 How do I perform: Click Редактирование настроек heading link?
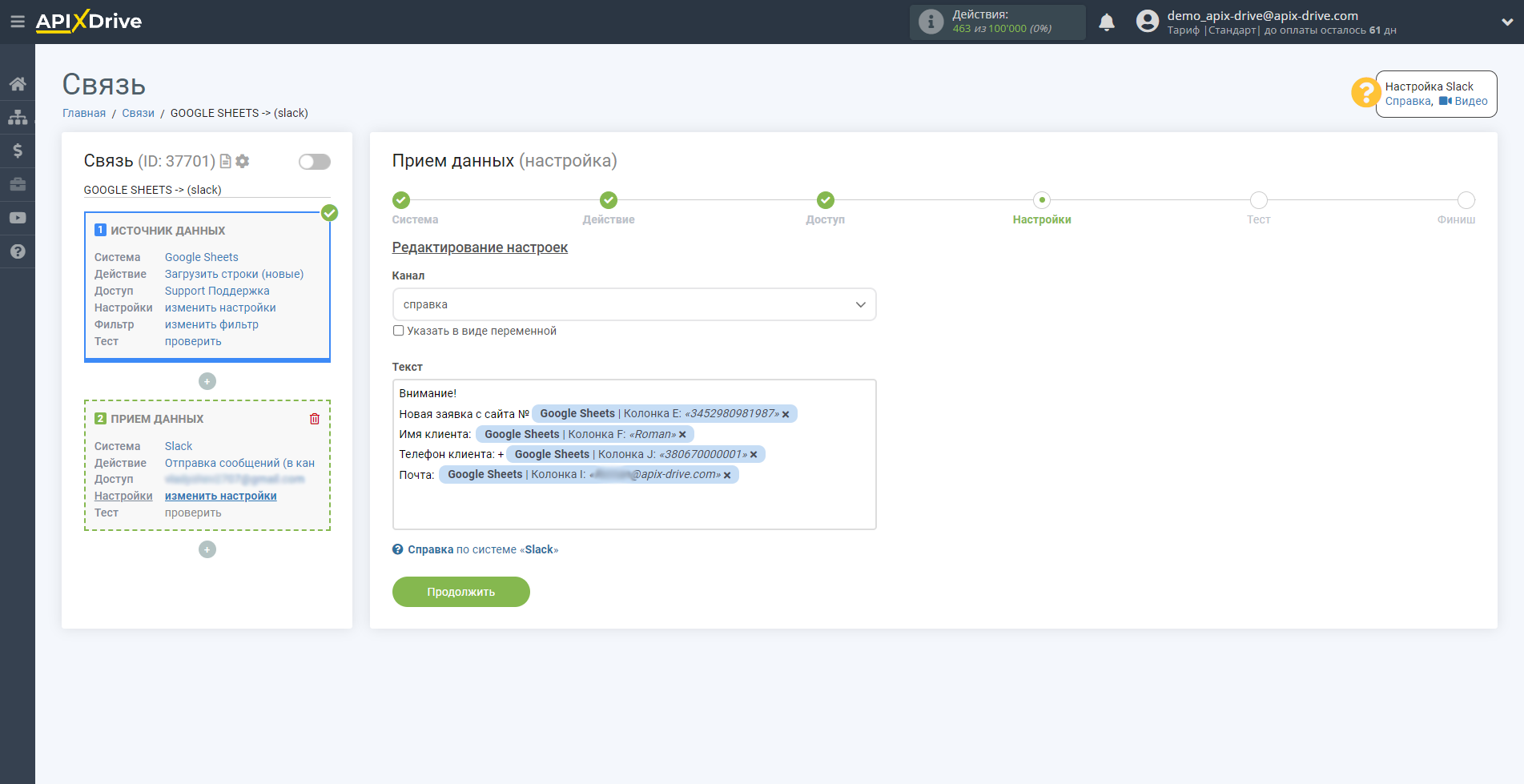[x=480, y=247]
